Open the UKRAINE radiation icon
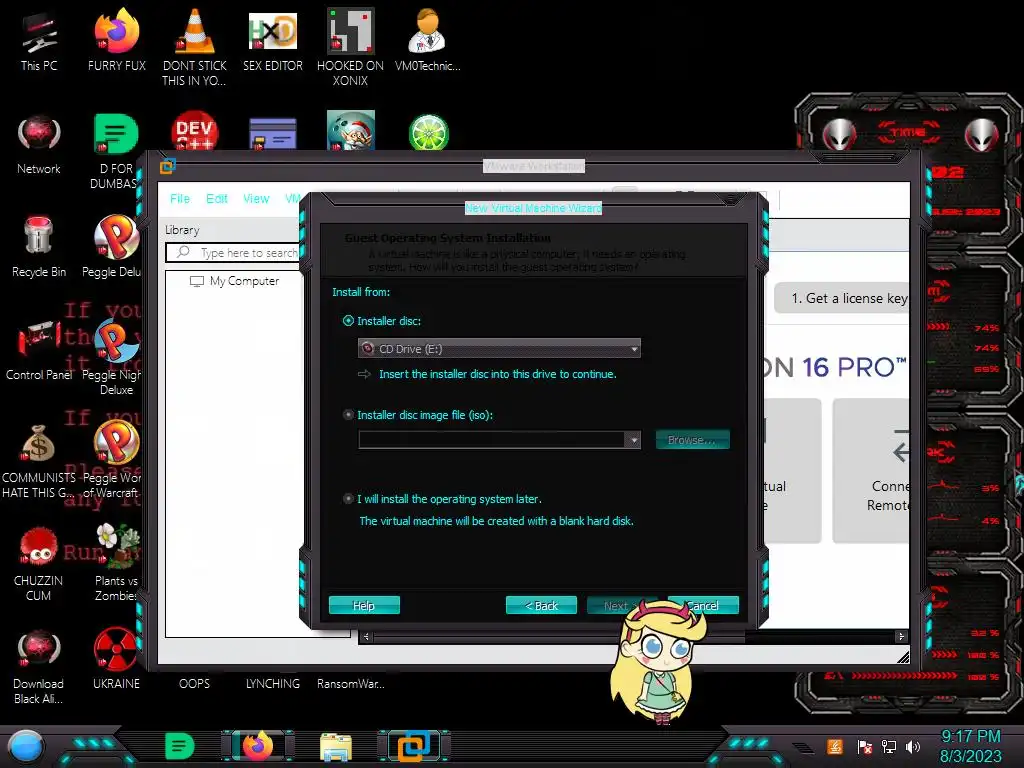 pyautogui.click(x=116, y=660)
